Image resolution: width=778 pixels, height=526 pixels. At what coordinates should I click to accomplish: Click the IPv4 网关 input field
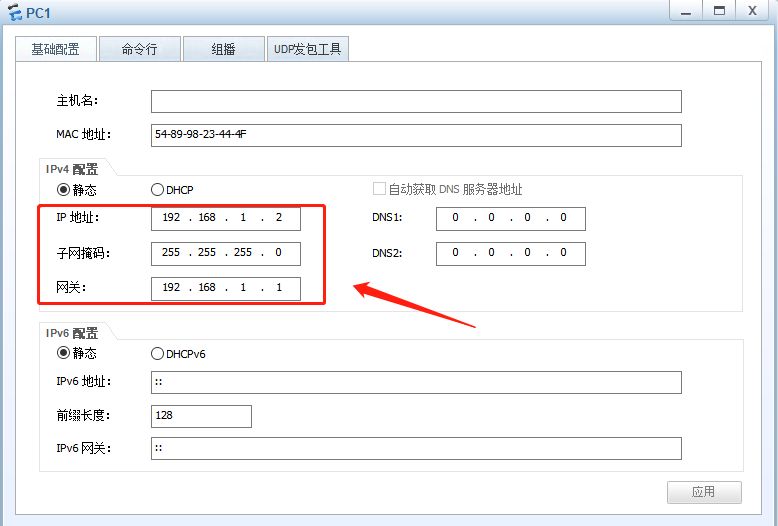click(225, 288)
